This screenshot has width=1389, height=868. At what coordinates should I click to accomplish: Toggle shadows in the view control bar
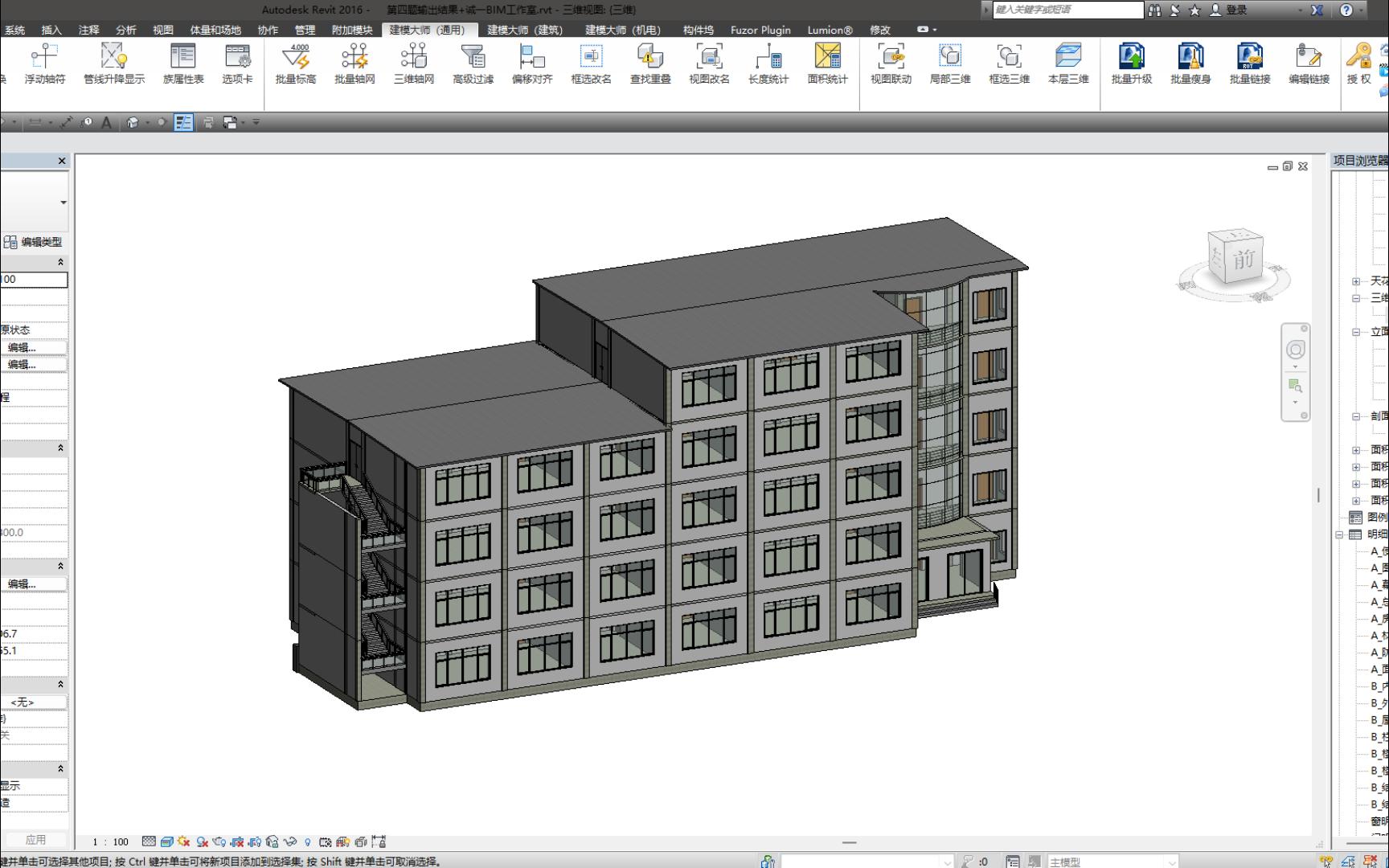click(202, 841)
